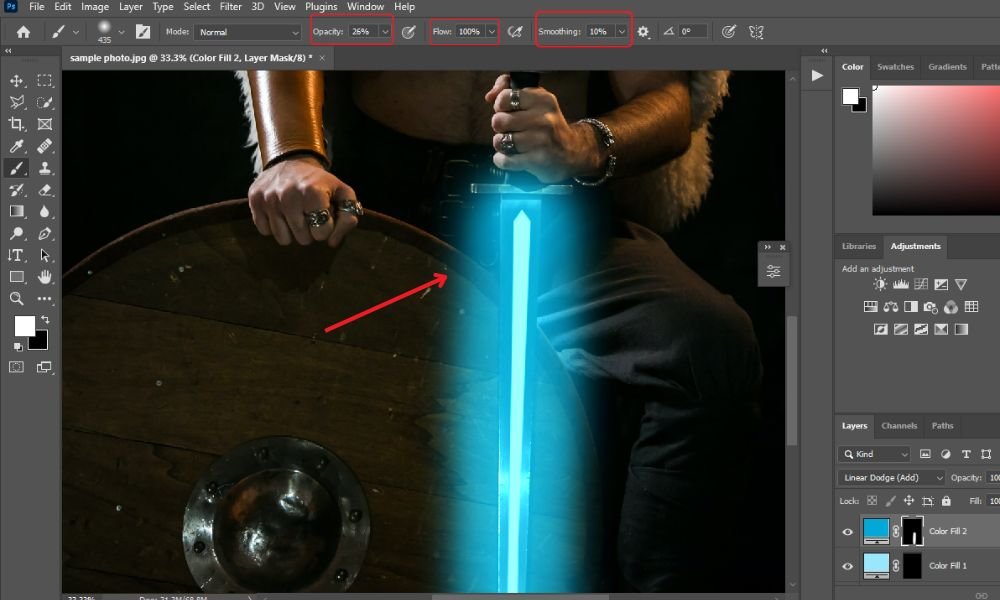
Task: Hide the Color Fill 1 layer
Action: (848, 566)
